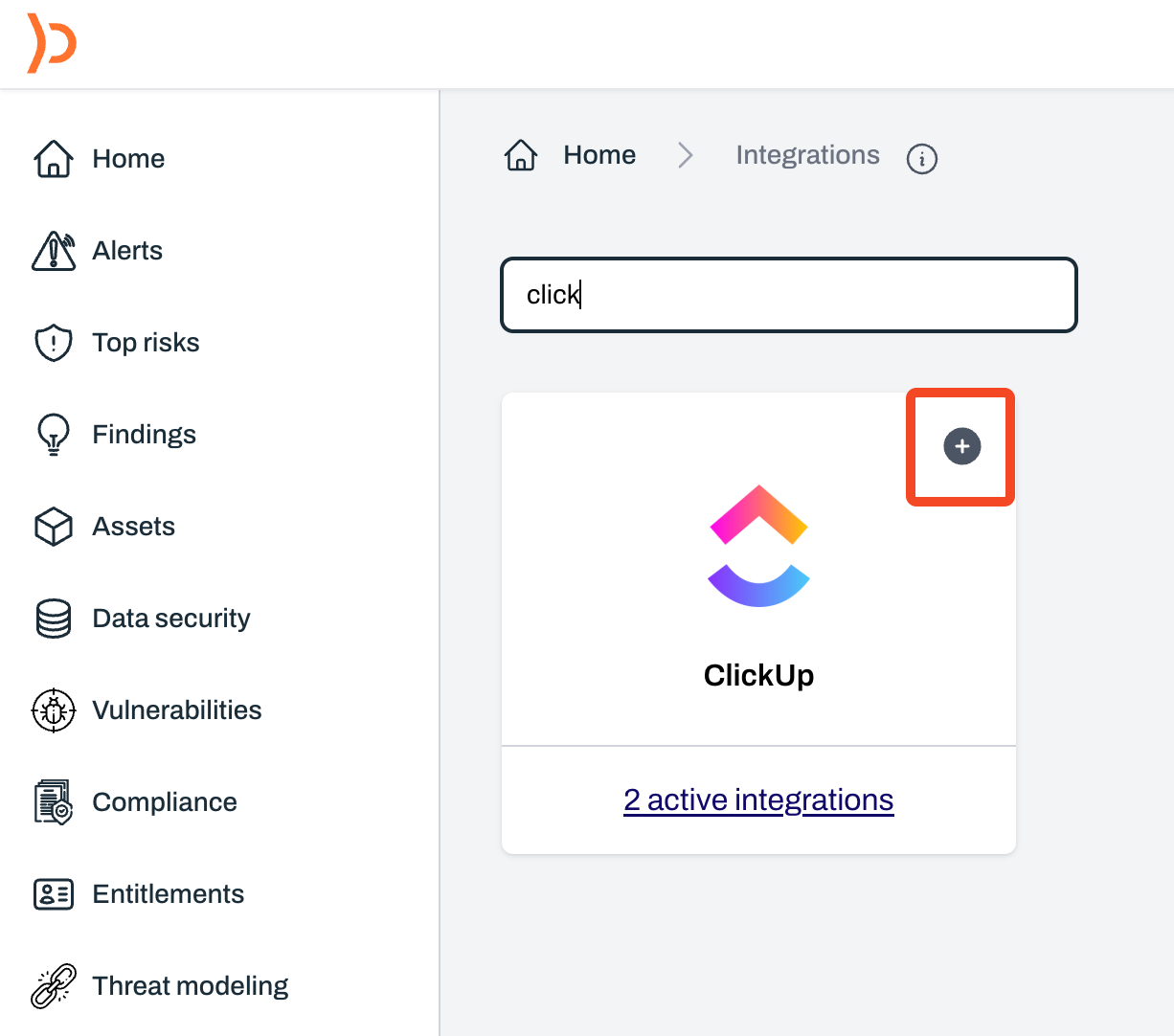
Task: Focus the integrations search field
Action: pyautogui.click(x=789, y=295)
